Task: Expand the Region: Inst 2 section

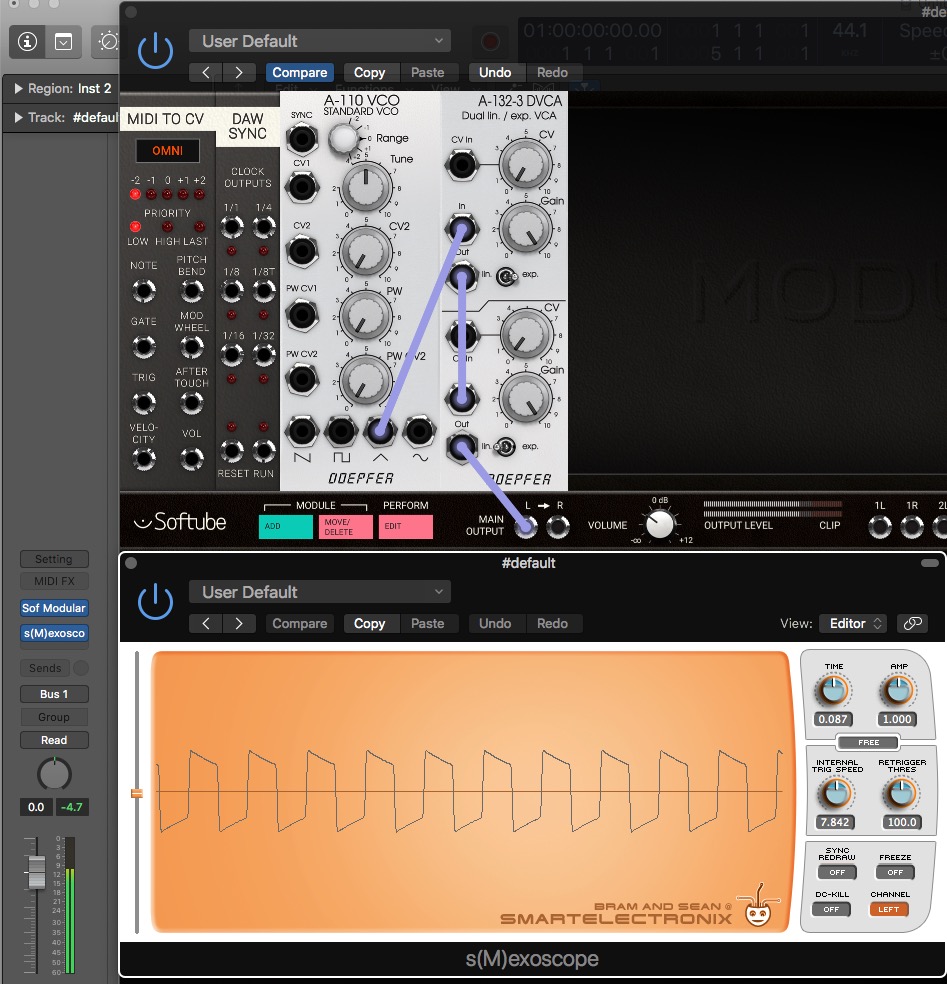Action: (18, 88)
